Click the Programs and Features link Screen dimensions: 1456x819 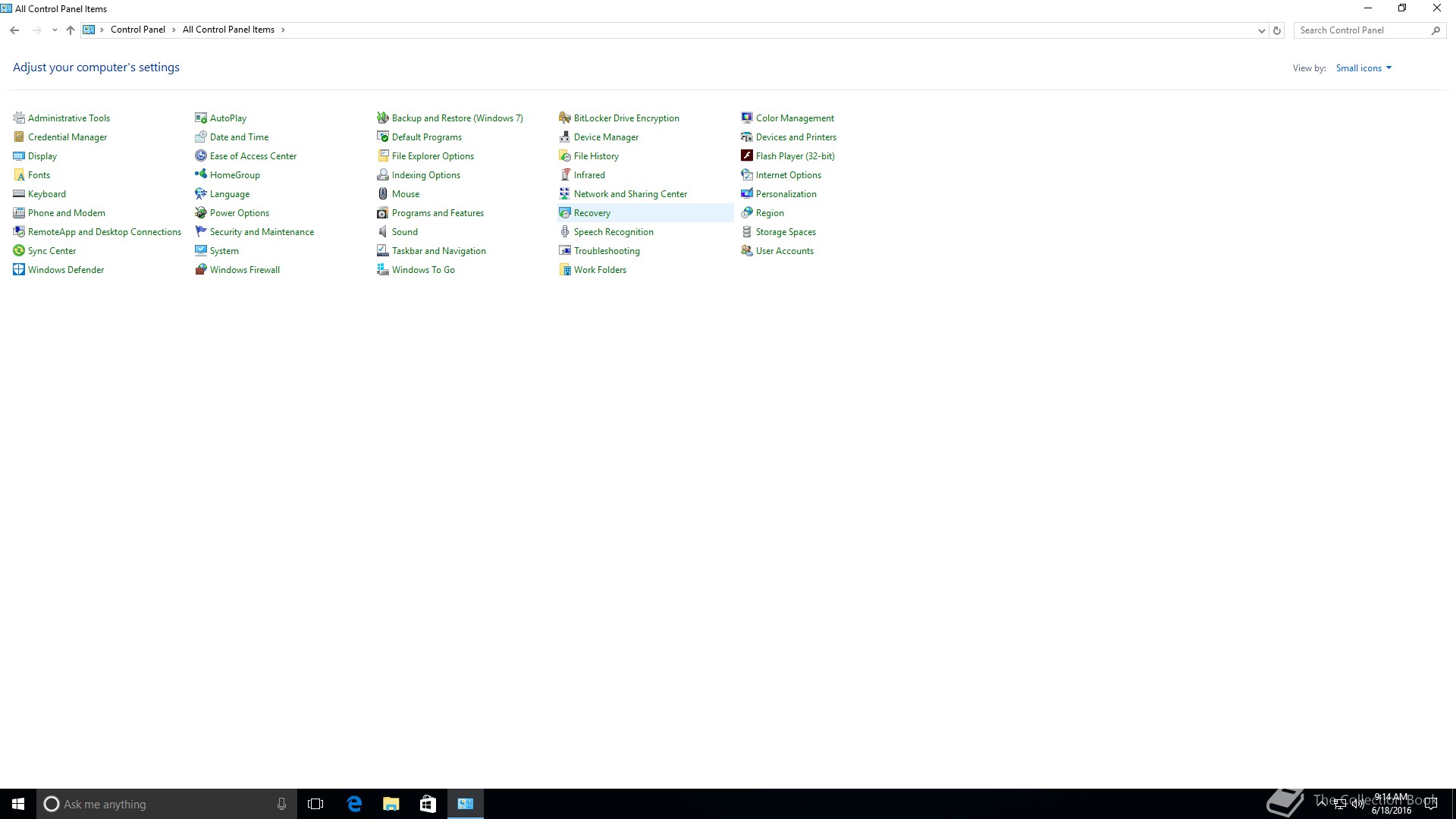438,213
